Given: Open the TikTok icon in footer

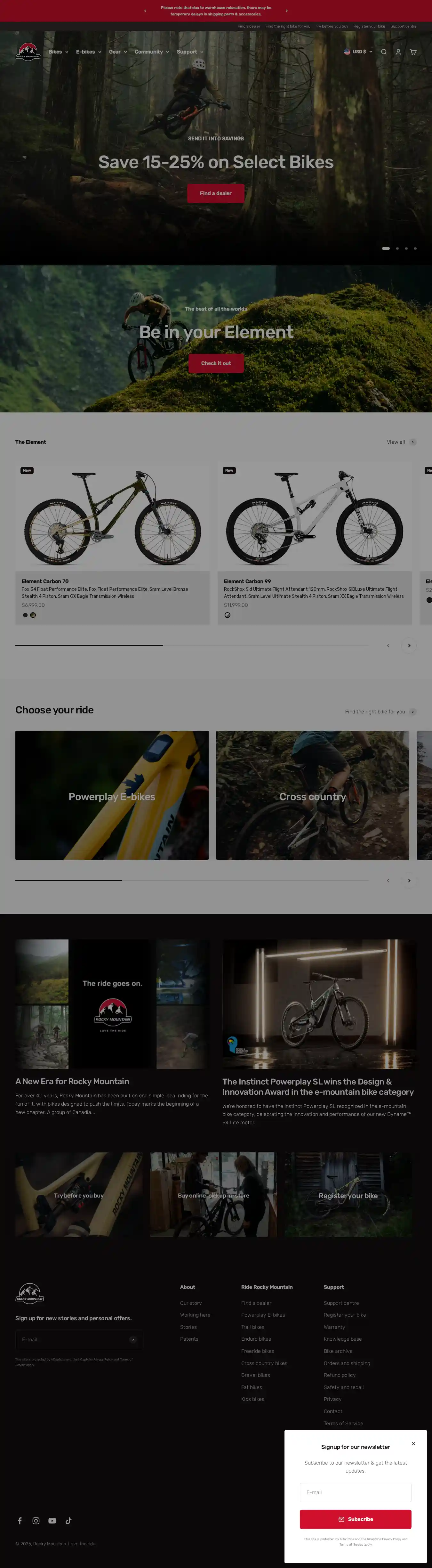Looking at the screenshot, I should (x=69, y=1520).
